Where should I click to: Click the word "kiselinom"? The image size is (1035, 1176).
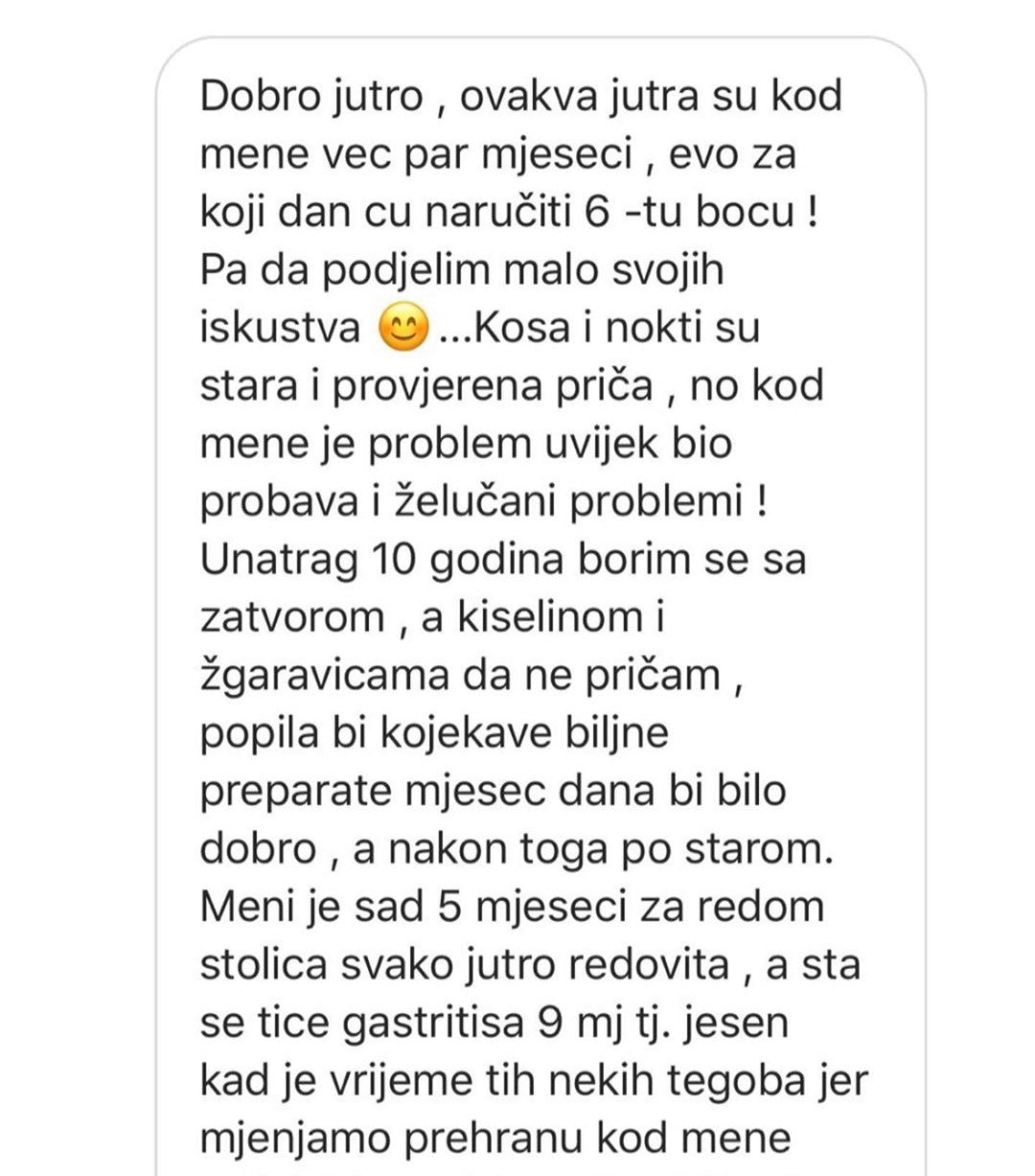[x=545, y=618]
